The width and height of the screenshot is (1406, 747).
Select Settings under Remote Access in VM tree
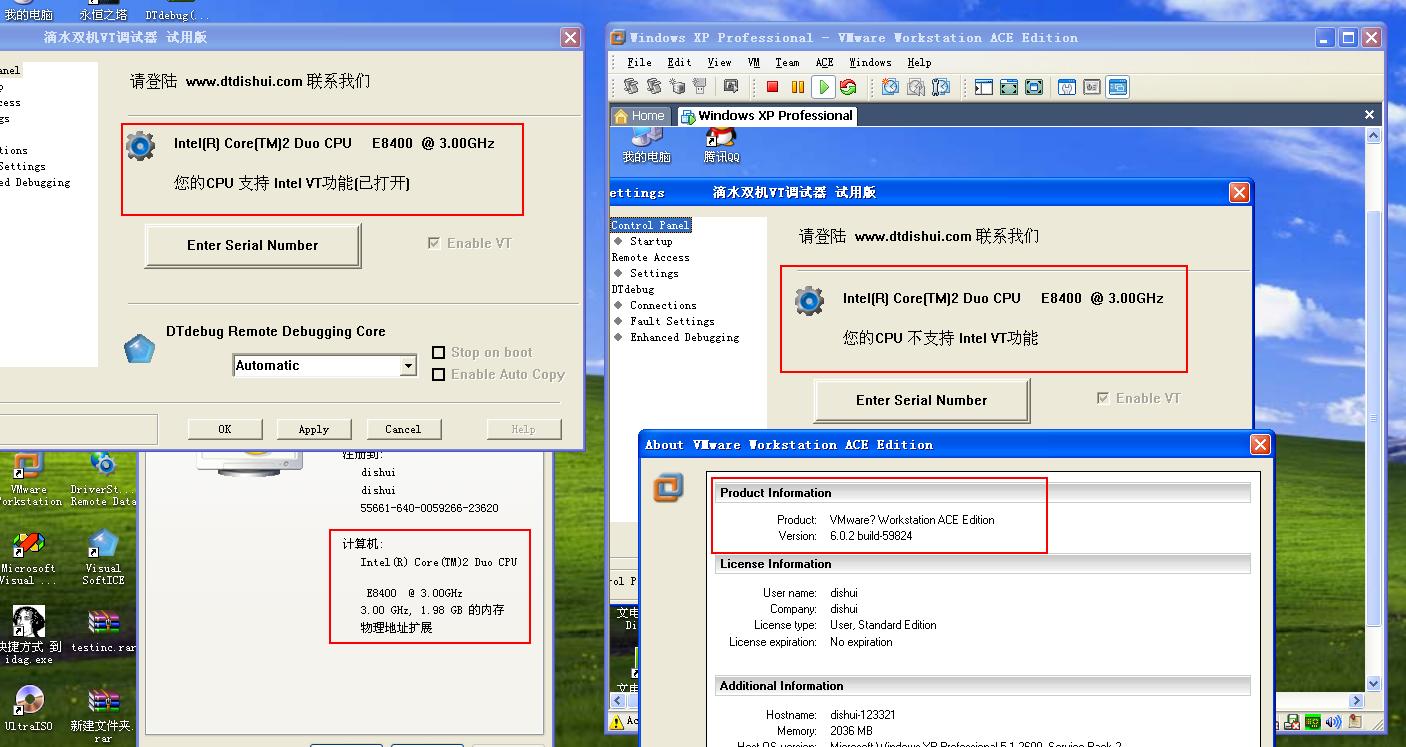click(x=654, y=273)
